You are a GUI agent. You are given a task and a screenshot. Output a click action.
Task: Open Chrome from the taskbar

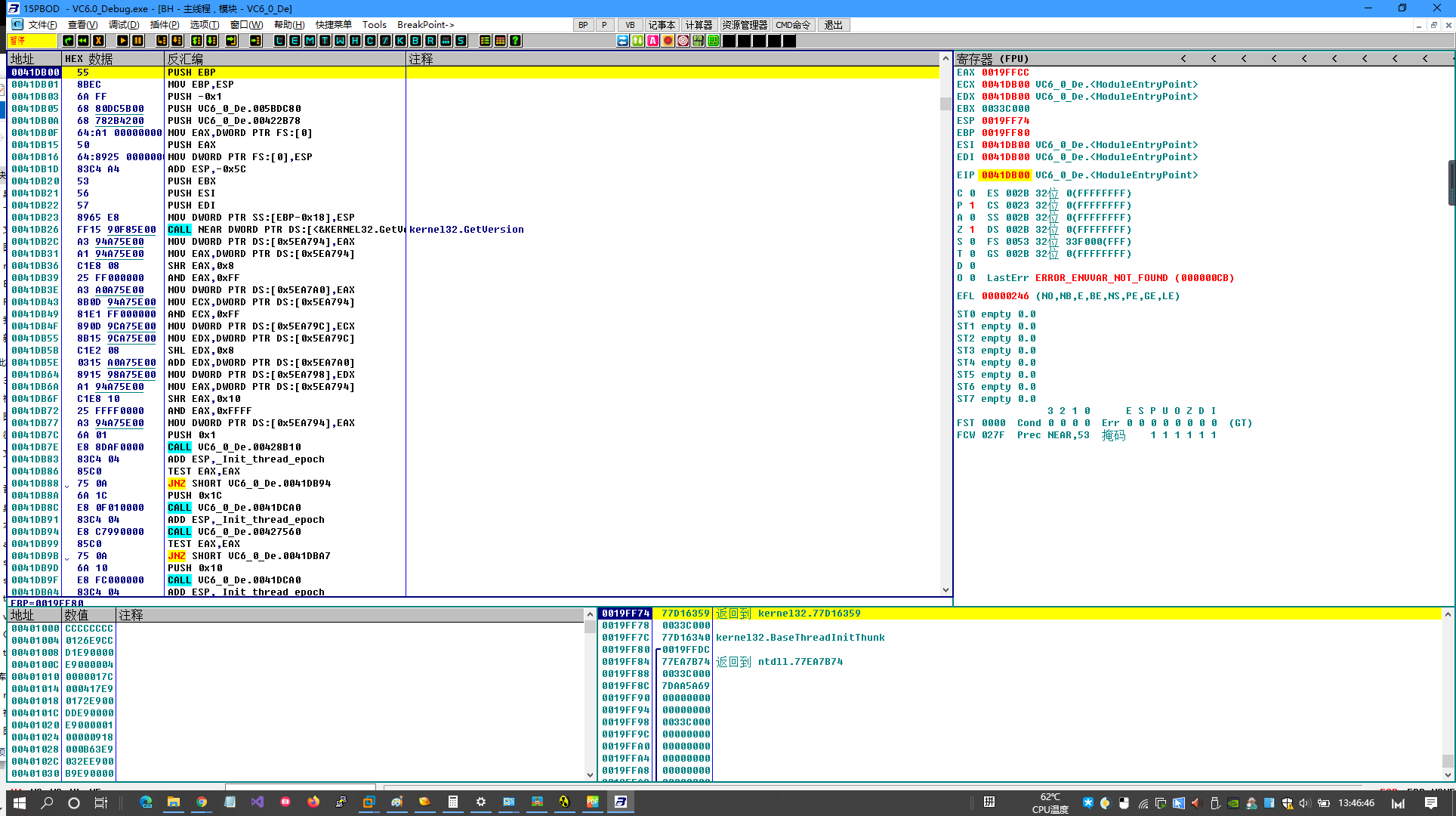[202, 802]
